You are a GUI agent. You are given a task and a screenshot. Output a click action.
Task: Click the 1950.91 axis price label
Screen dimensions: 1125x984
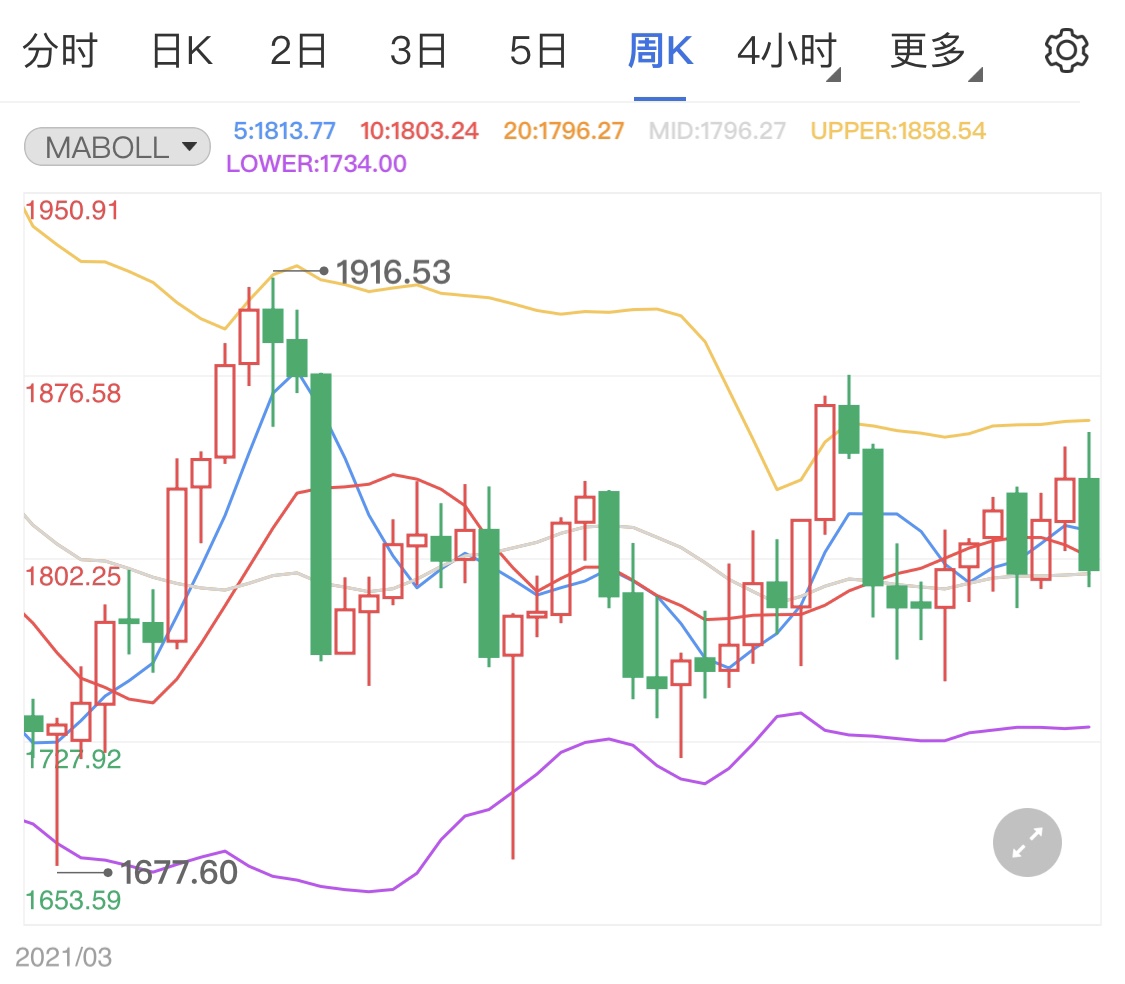(x=72, y=210)
